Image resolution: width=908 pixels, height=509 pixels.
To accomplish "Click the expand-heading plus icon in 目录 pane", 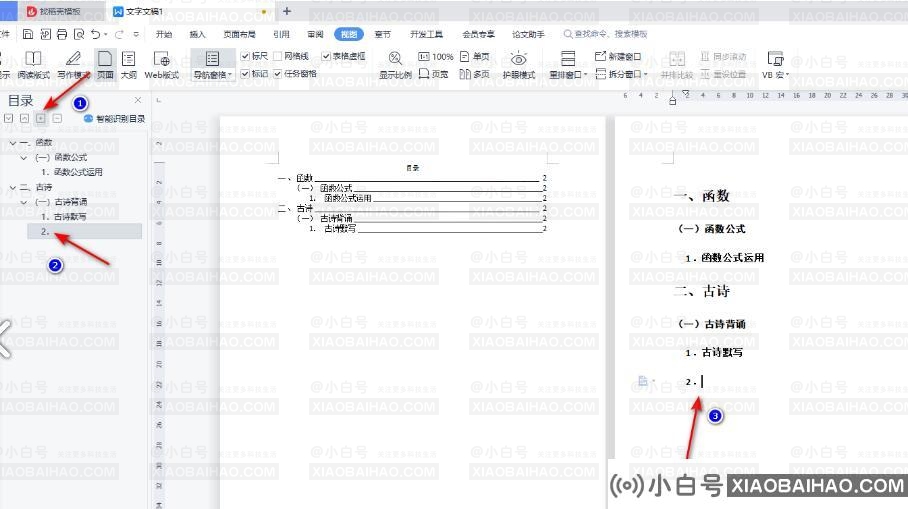I will (x=41, y=118).
